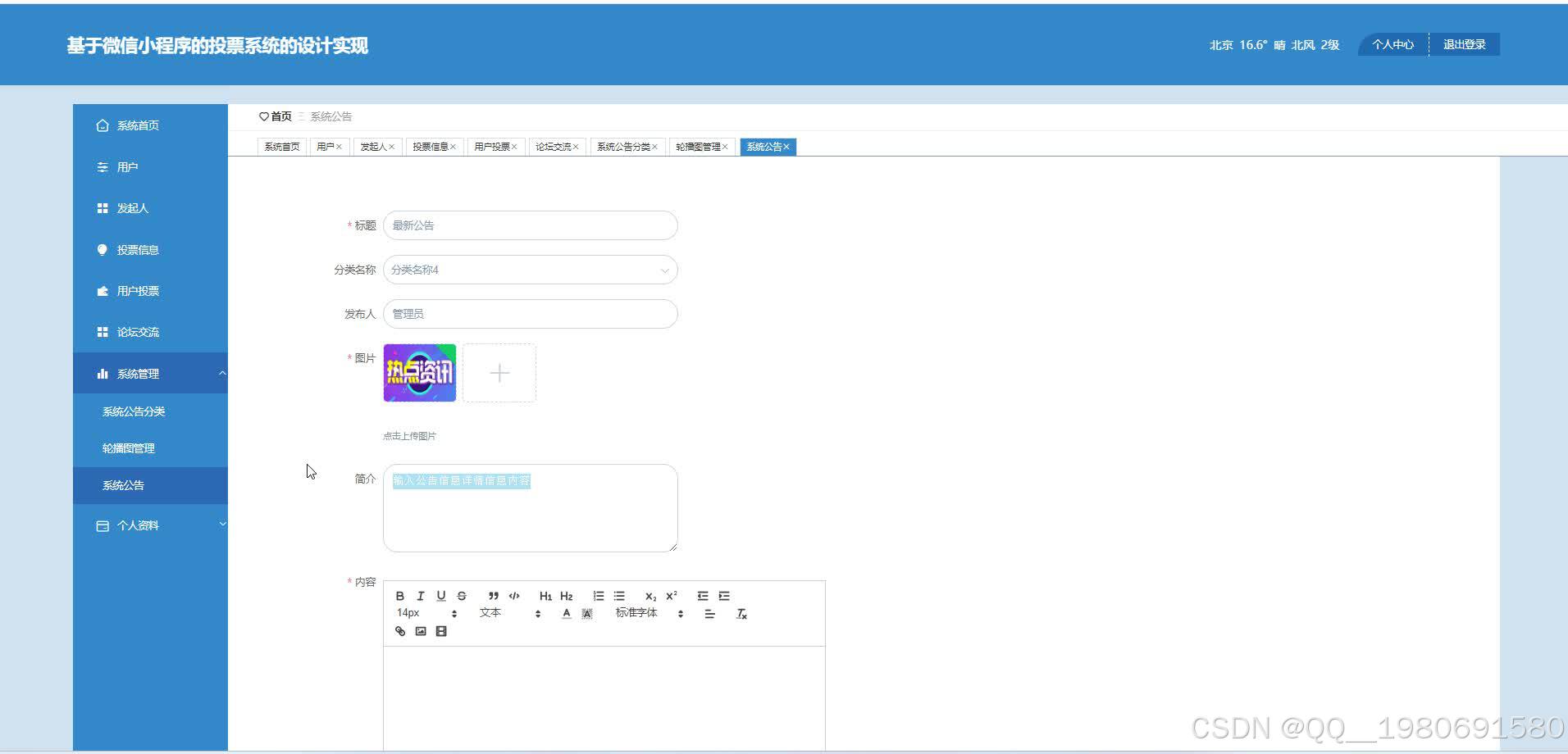
Task: Click the 热点资讯 uploaded image thumbnail
Action: tap(420, 373)
